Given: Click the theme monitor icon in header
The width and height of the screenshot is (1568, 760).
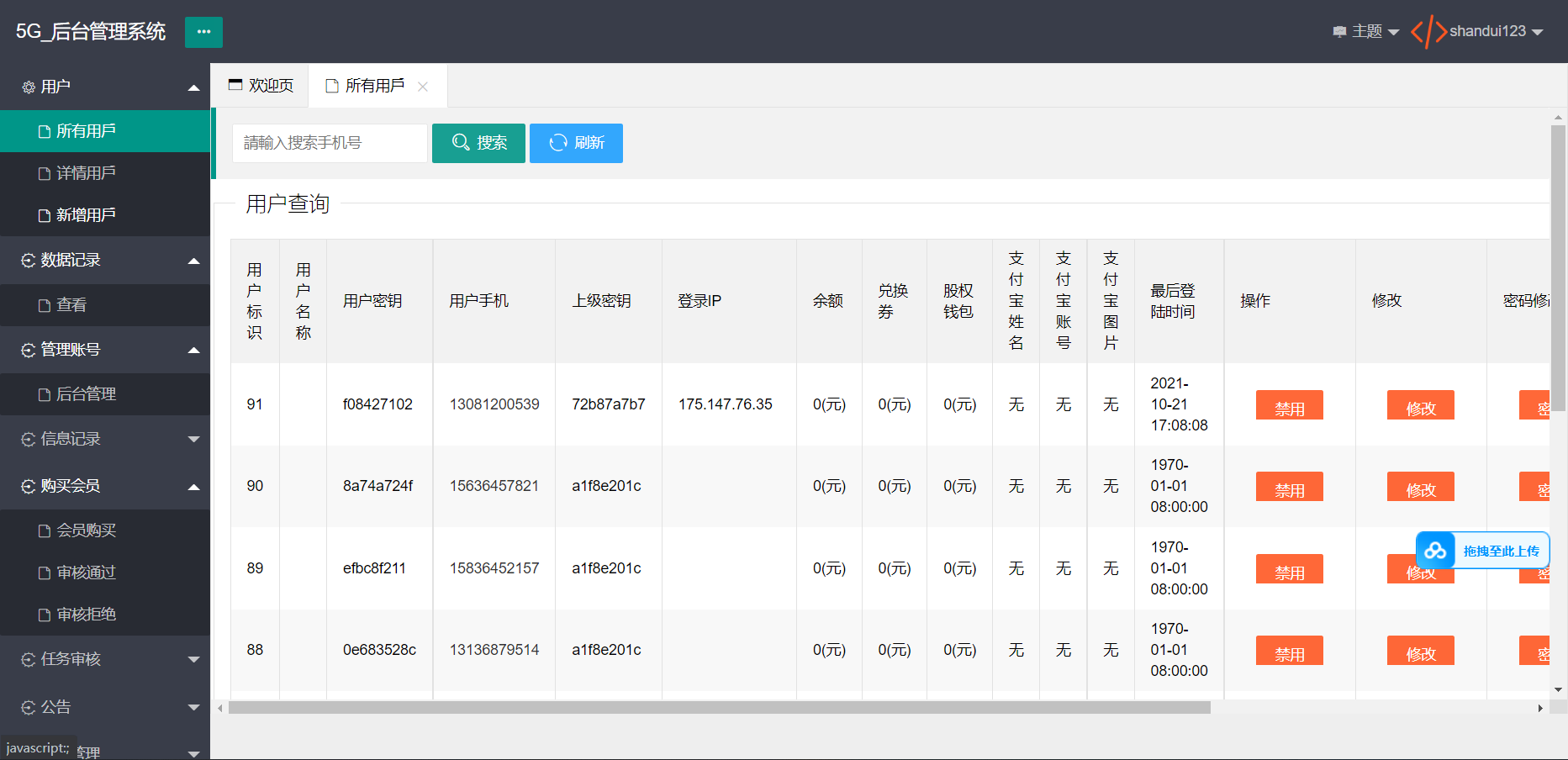Looking at the screenshot, I should pyautogui.click(x=1339, y=32).
